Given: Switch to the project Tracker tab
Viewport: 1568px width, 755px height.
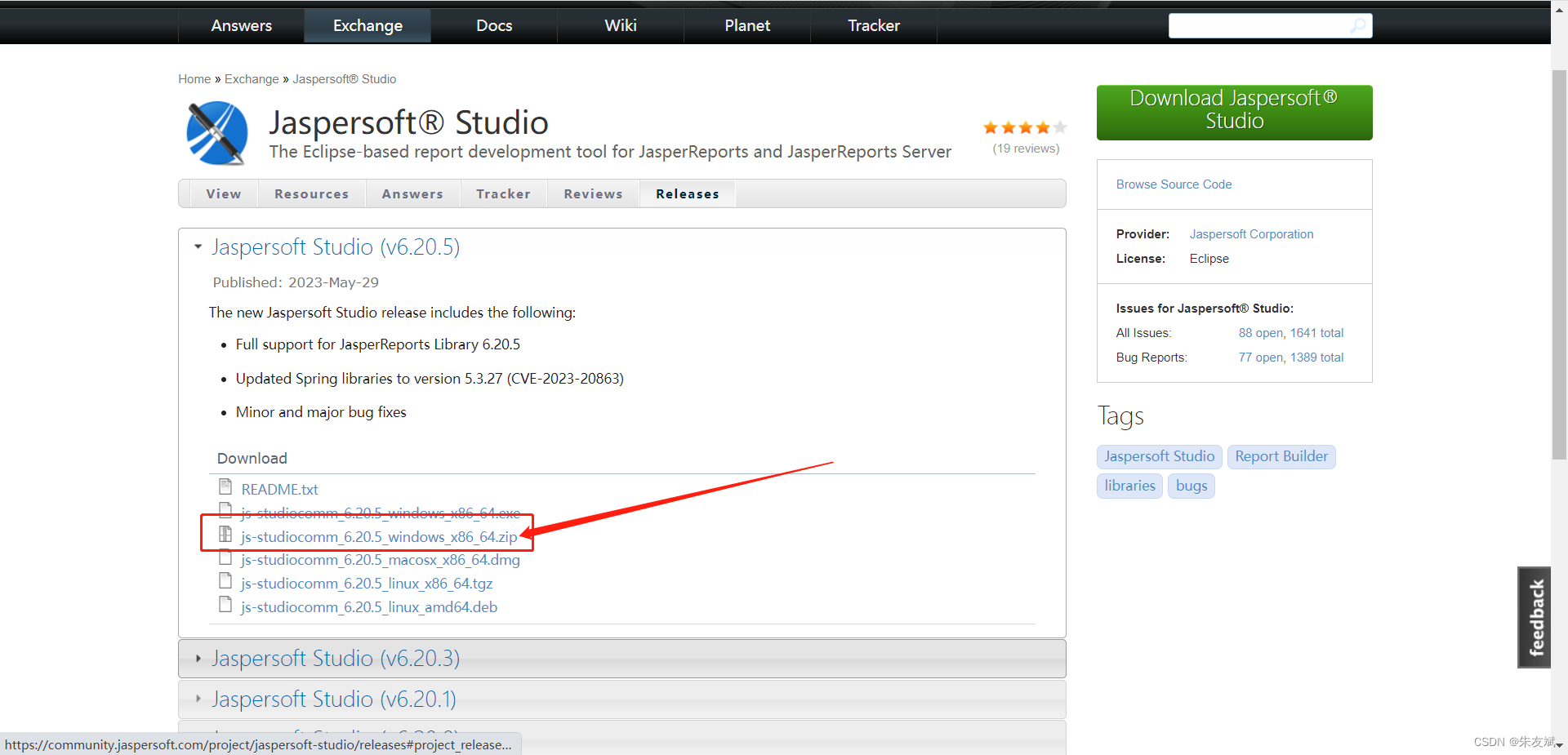Looking at the screenshot, I should point(503,193).
